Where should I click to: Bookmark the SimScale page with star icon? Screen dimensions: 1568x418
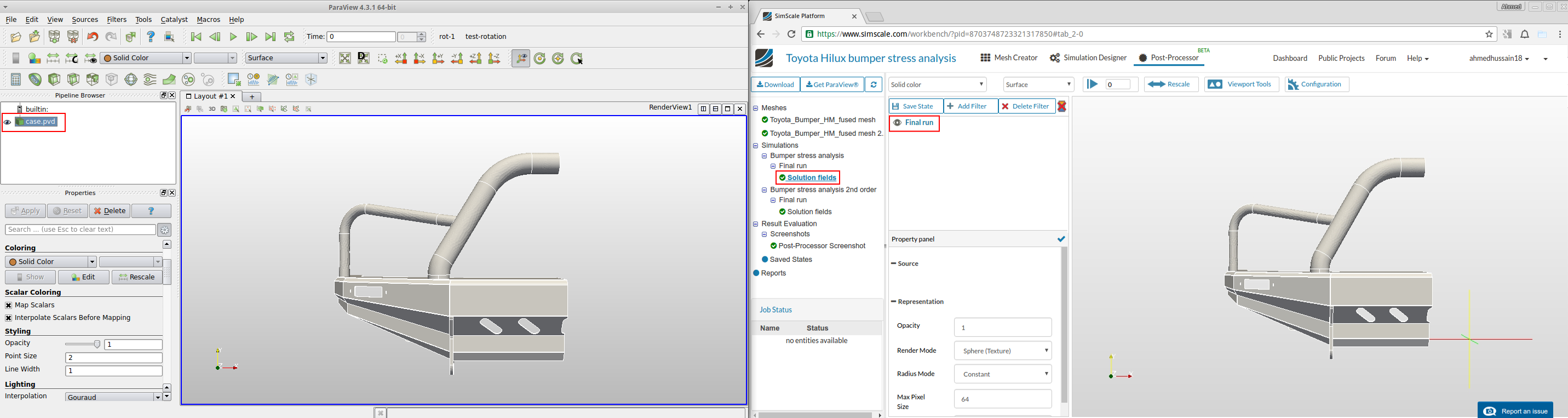point(1490,35)
